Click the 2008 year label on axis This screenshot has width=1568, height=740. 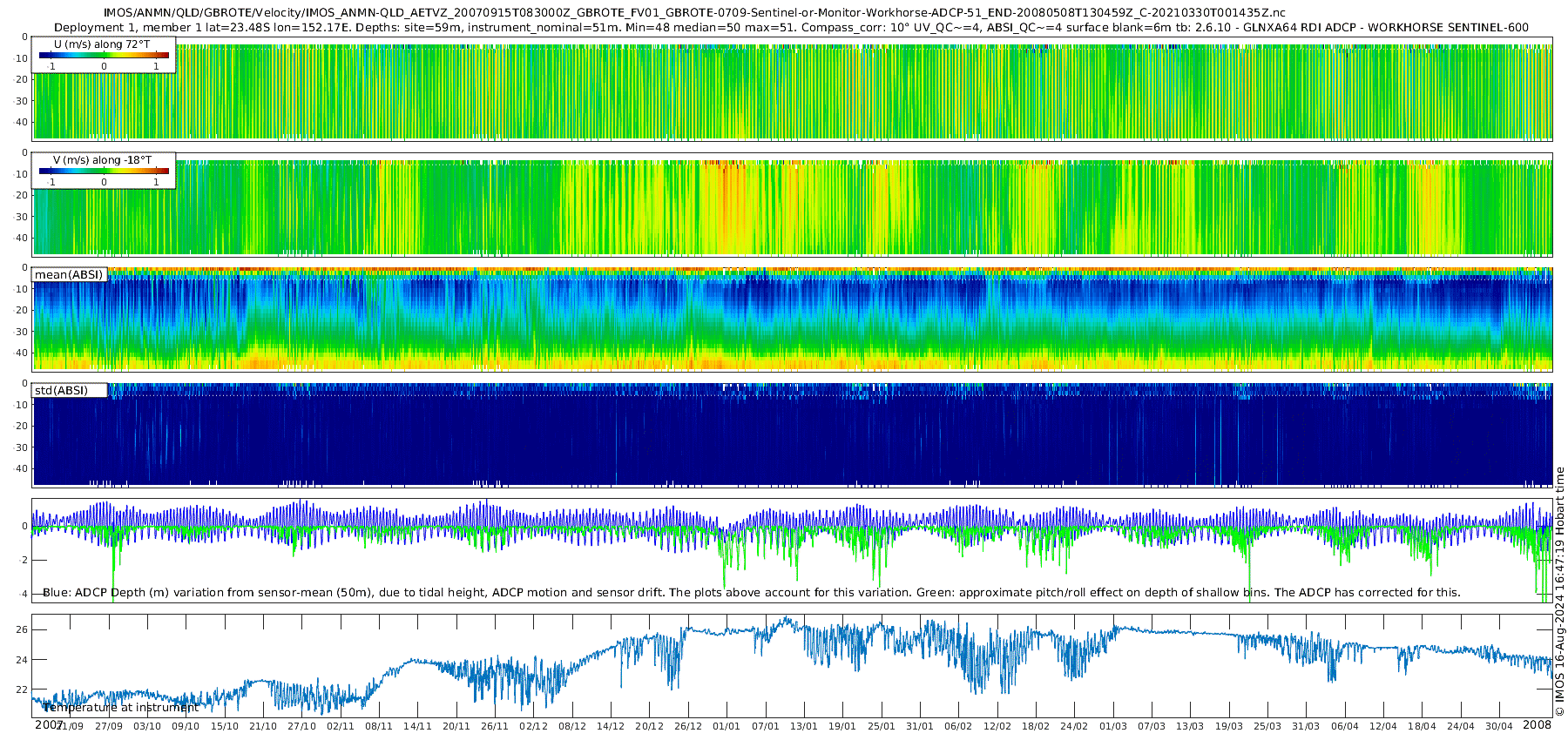click(1537, 724)
